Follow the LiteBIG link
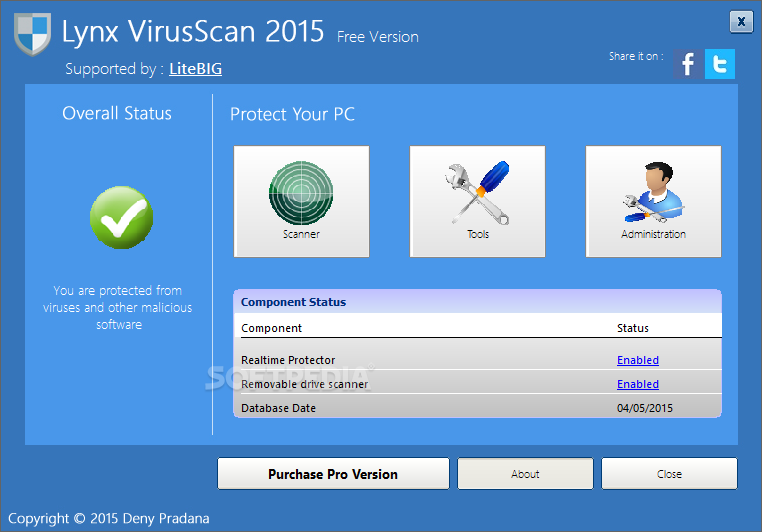This screenshot has height=532, width=762. [x=195, y=69]
